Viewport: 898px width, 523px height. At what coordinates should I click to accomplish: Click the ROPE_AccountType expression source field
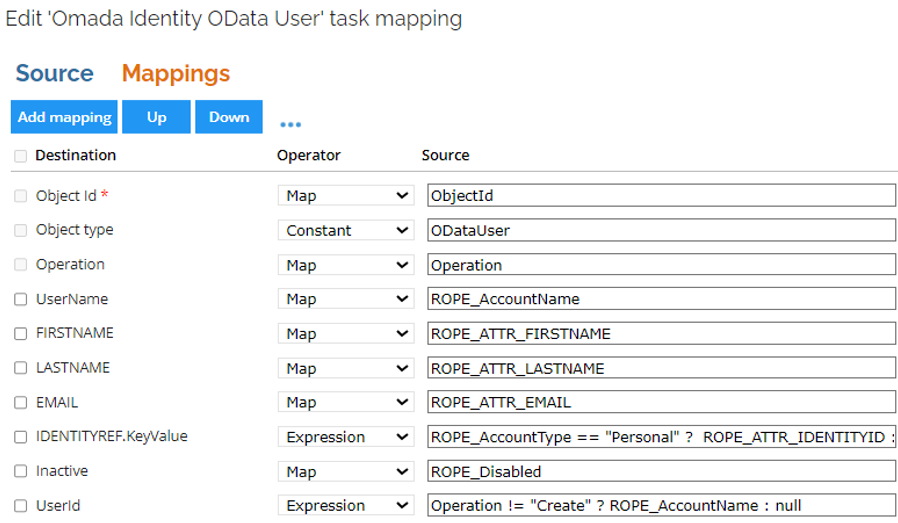point(661,437)
